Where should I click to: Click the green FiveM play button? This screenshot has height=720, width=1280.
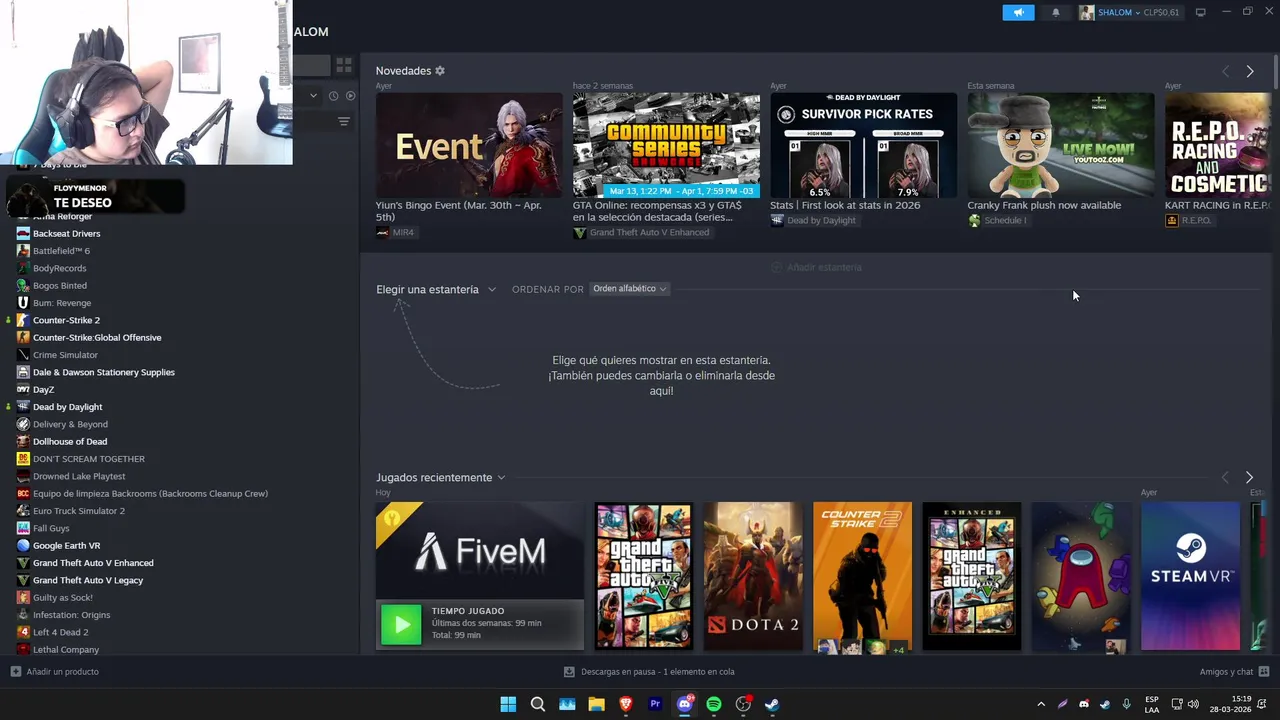[x=401, y=625]
